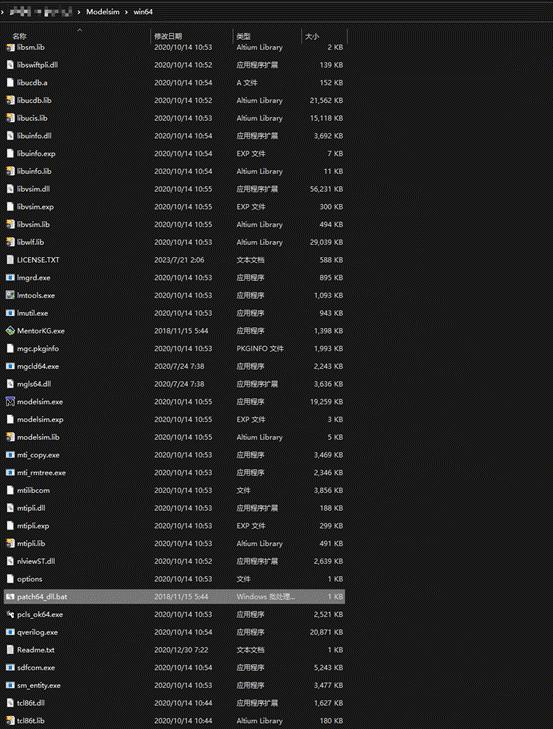Select the mgls64.dll file icon
The height and width of the screenshot is (729, 553).
(10, 384)
